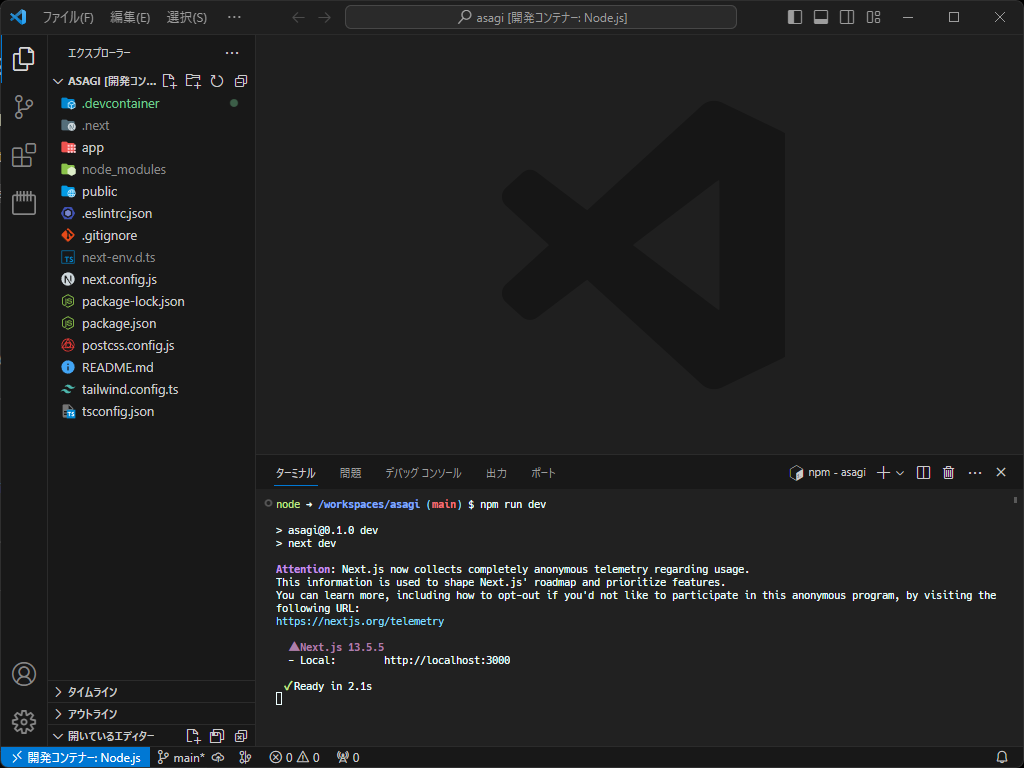Viewport: 1024px width, 768px height.
Task: Click the command center search box
Action: tap(541, 18)
